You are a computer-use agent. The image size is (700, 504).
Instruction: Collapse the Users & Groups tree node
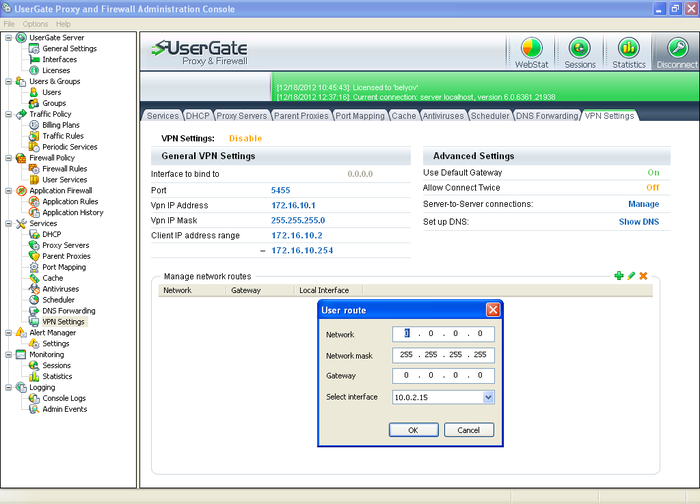8,82
